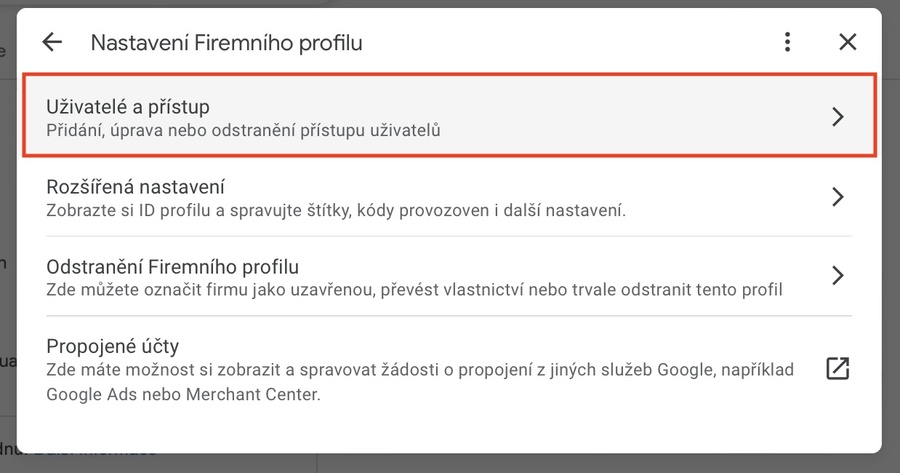900x473 pixels.
Task: Open the three-dot more options menu
Action: pyautogui.click(x=788, y=42)
